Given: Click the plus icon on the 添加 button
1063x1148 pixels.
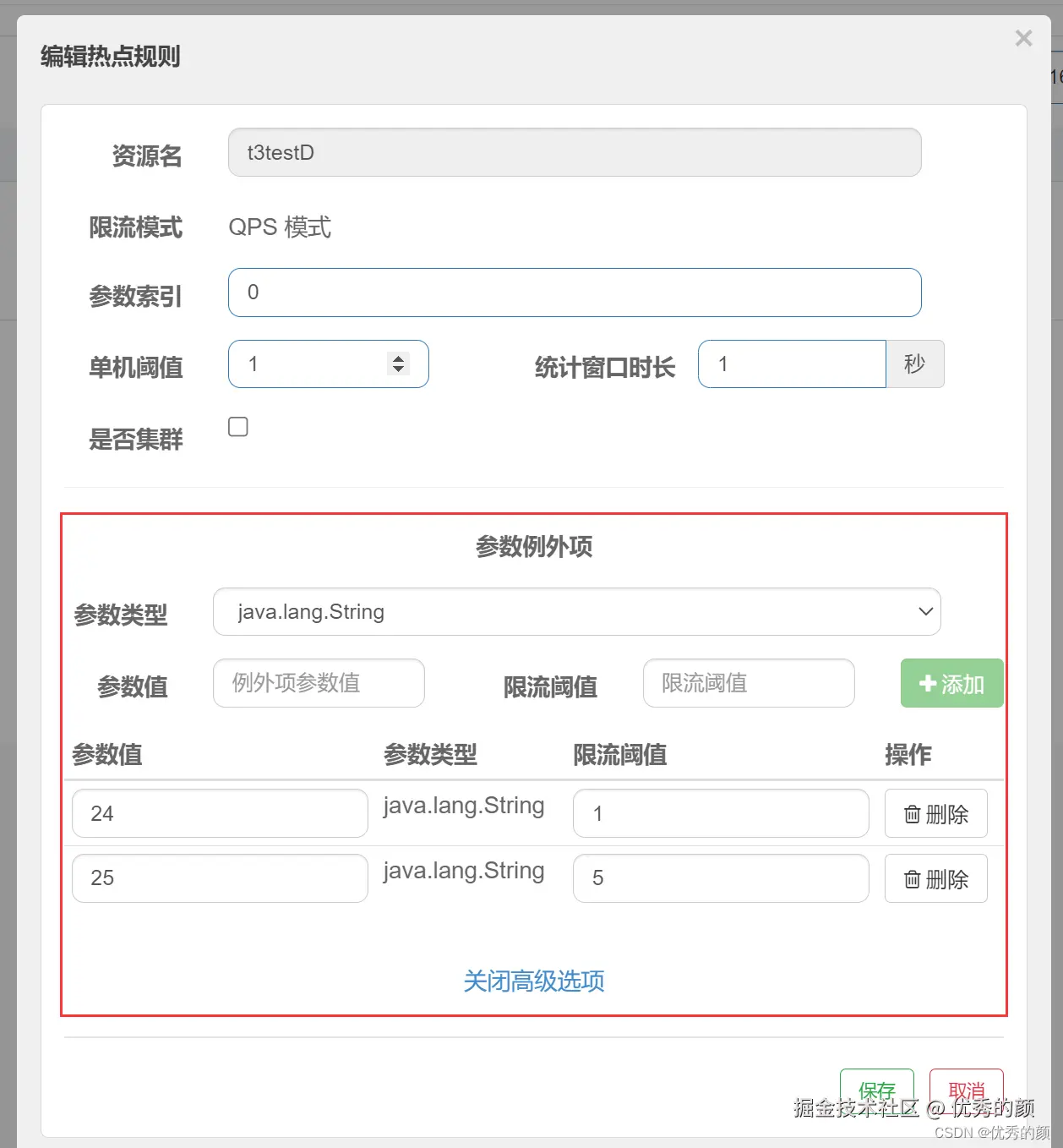Looking at the screenshot, I should [x=927, y=684].
